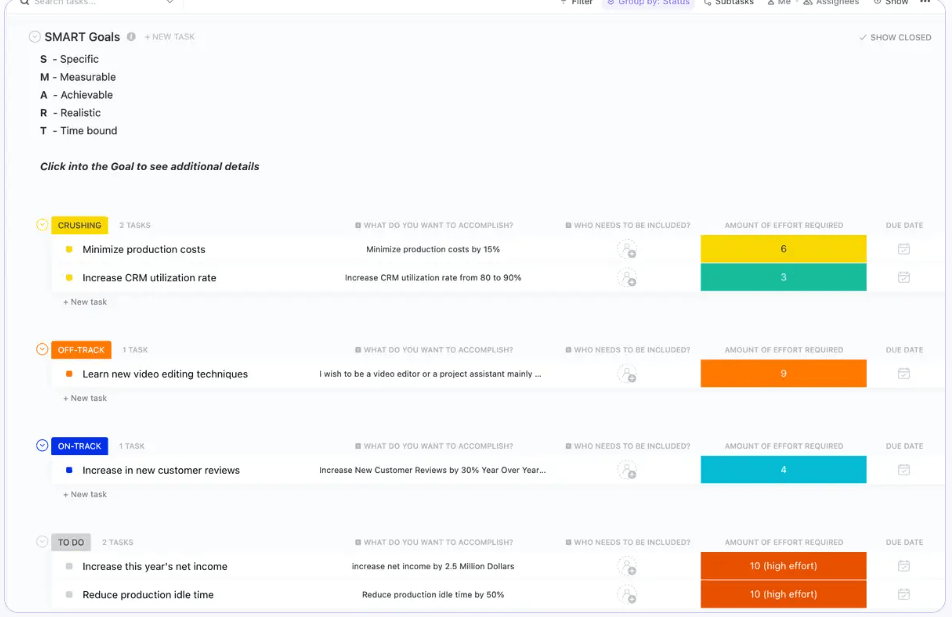Click 'increase net income by 2.5 Million Dollars' cell

433,566
